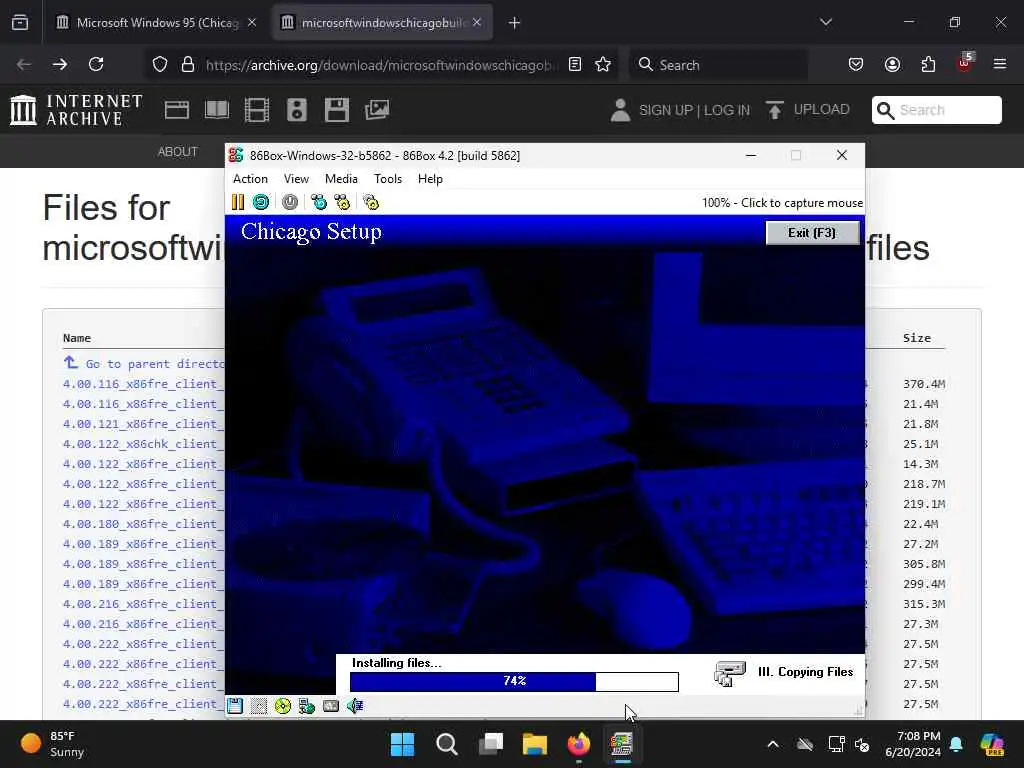Send Ctrl+Alt+Esc via yellow toolbar icon
Screen dimensions: 1024x768
342,202
